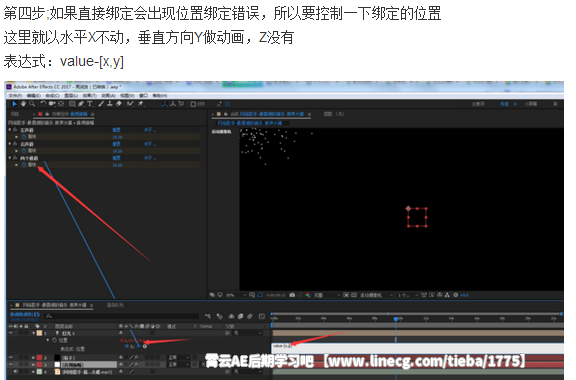This screenshot has width=576, height=380.
Task: Click the value-[x,y] expression field
Action: pos(418,348)
